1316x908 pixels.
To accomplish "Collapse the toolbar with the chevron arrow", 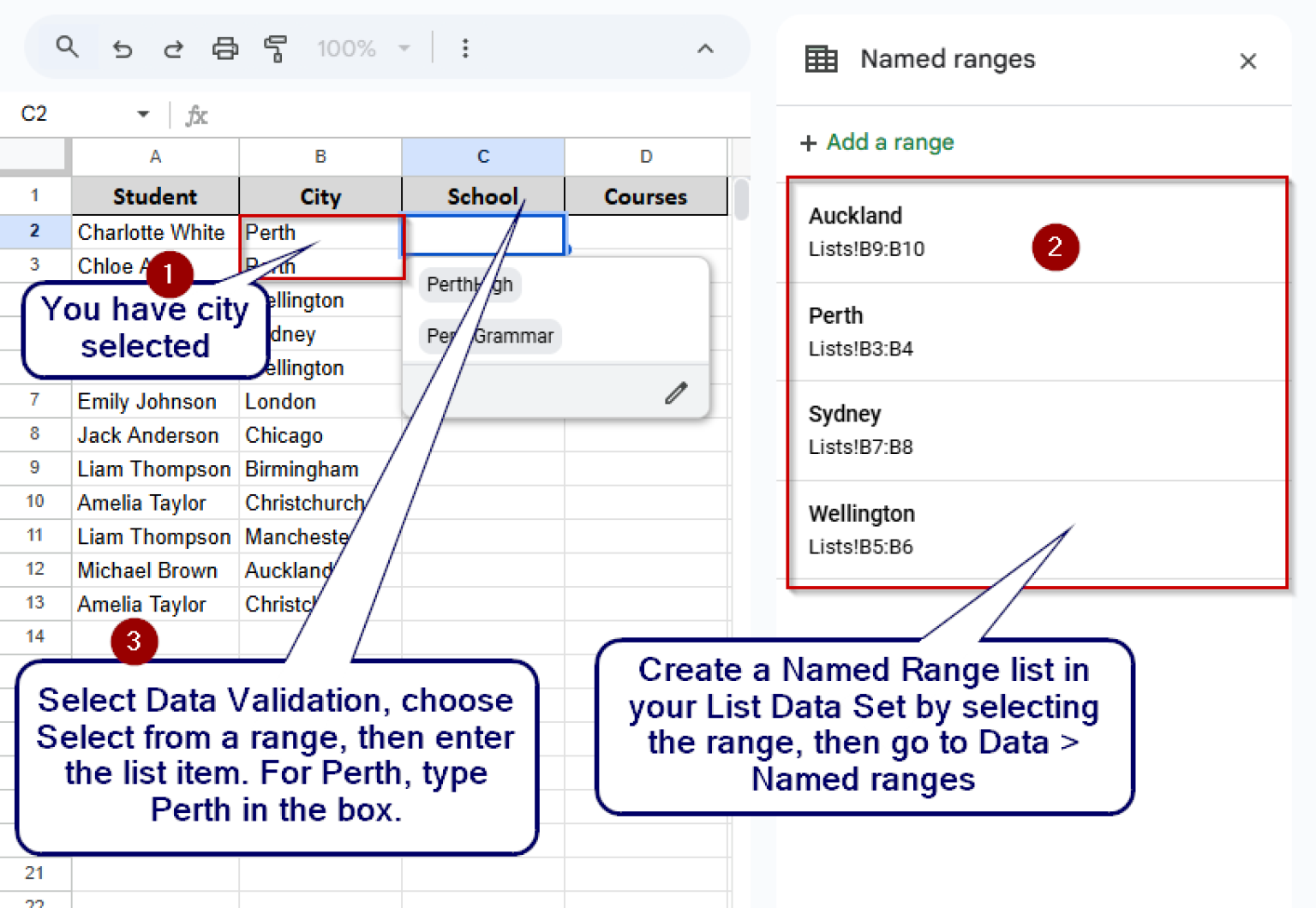I will click(704, 49).
